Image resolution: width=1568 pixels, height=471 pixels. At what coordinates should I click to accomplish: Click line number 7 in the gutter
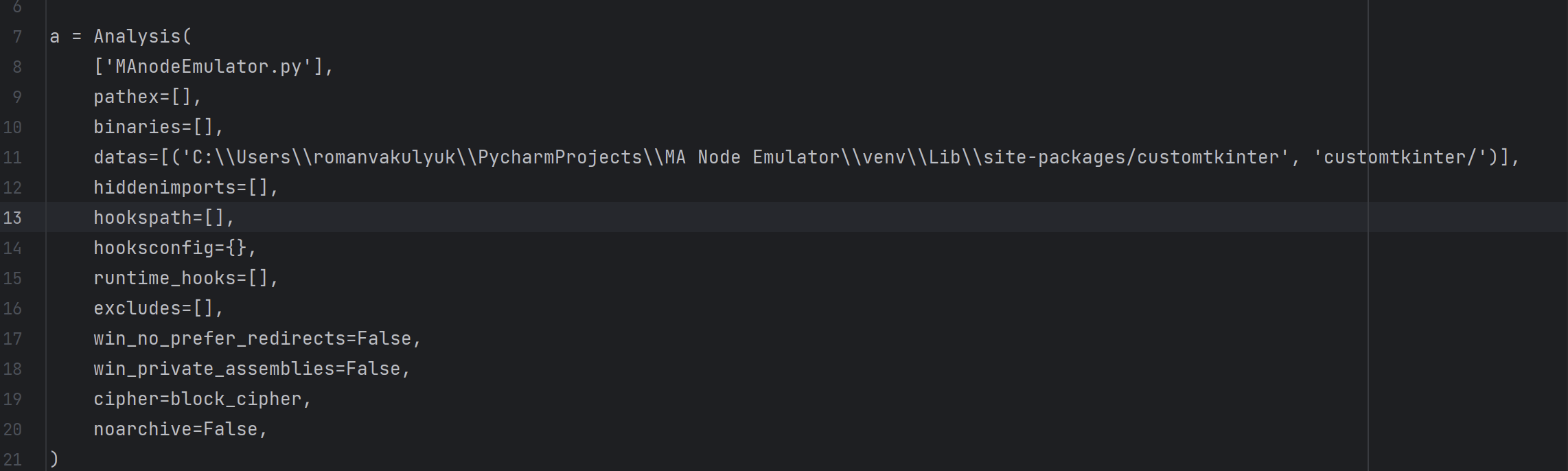(17, 36)
